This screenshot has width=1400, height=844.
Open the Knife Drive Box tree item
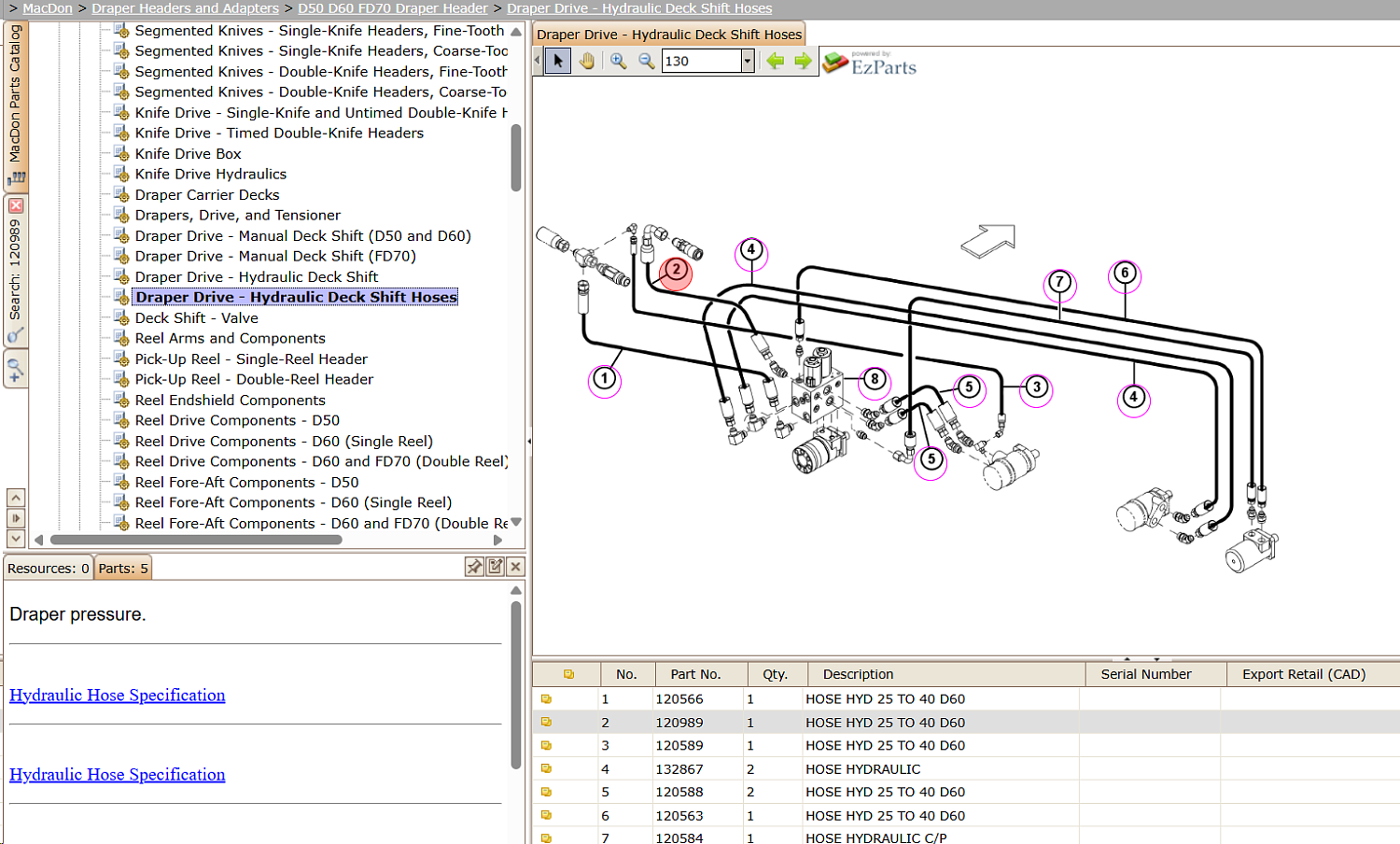pos(188,154)
